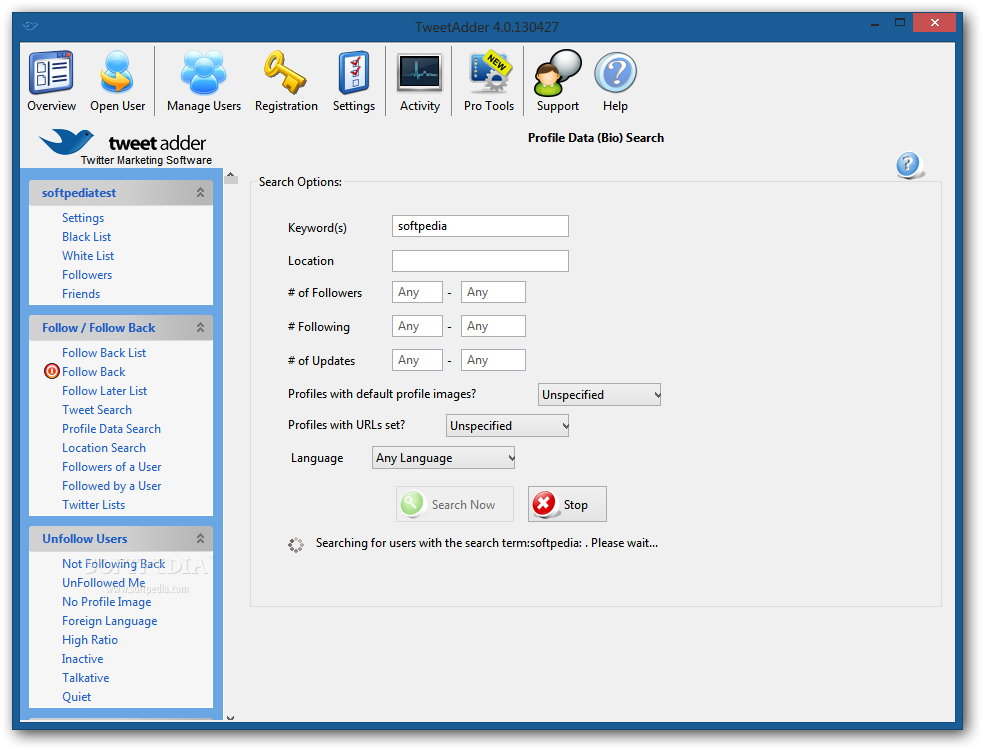
Task: Open the Overview toolbar icon
Action: click(51, 81)
